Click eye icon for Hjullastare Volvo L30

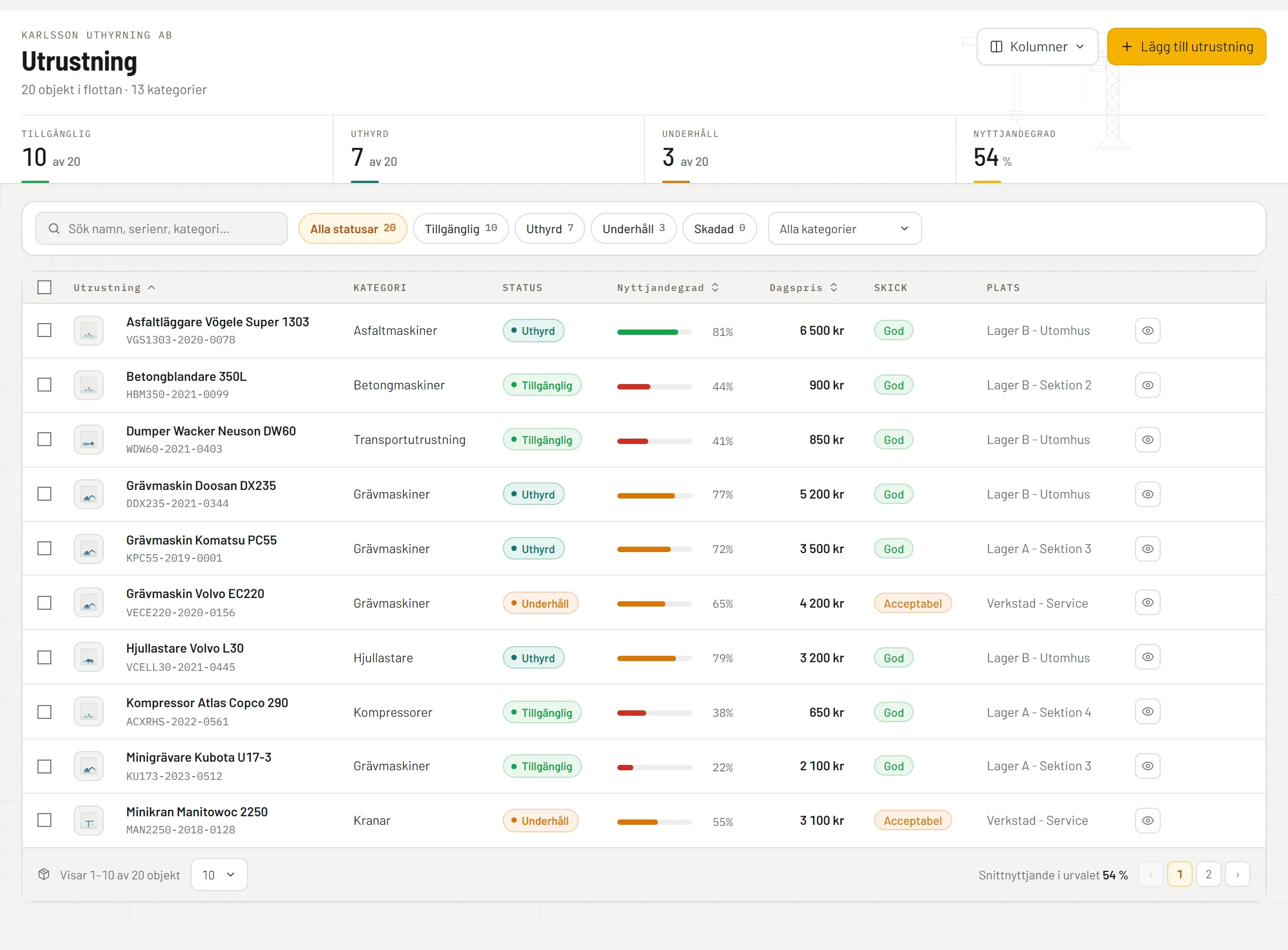point(1147,657)
